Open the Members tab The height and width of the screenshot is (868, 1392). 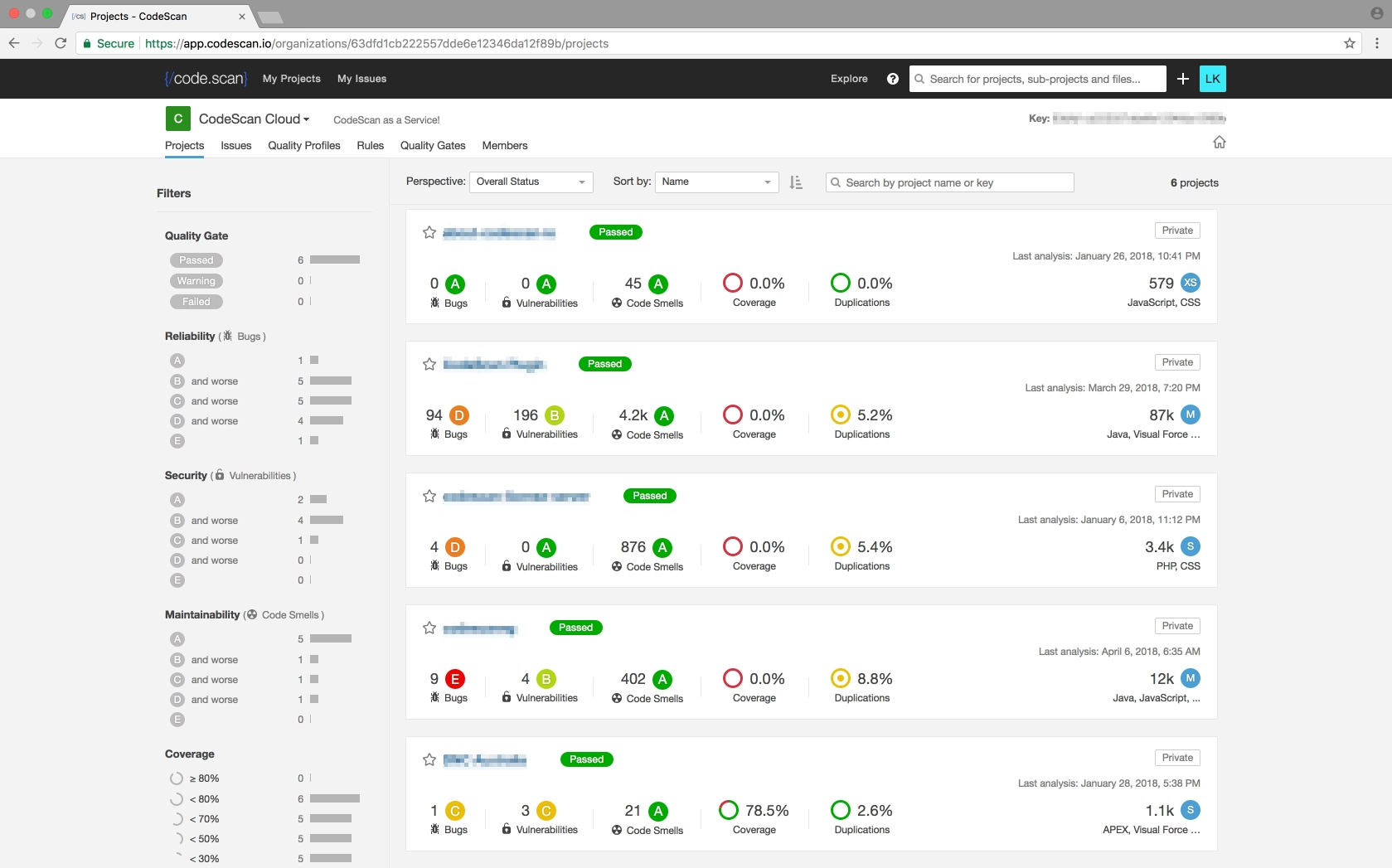pyautogui.click(x=505, y=145)
